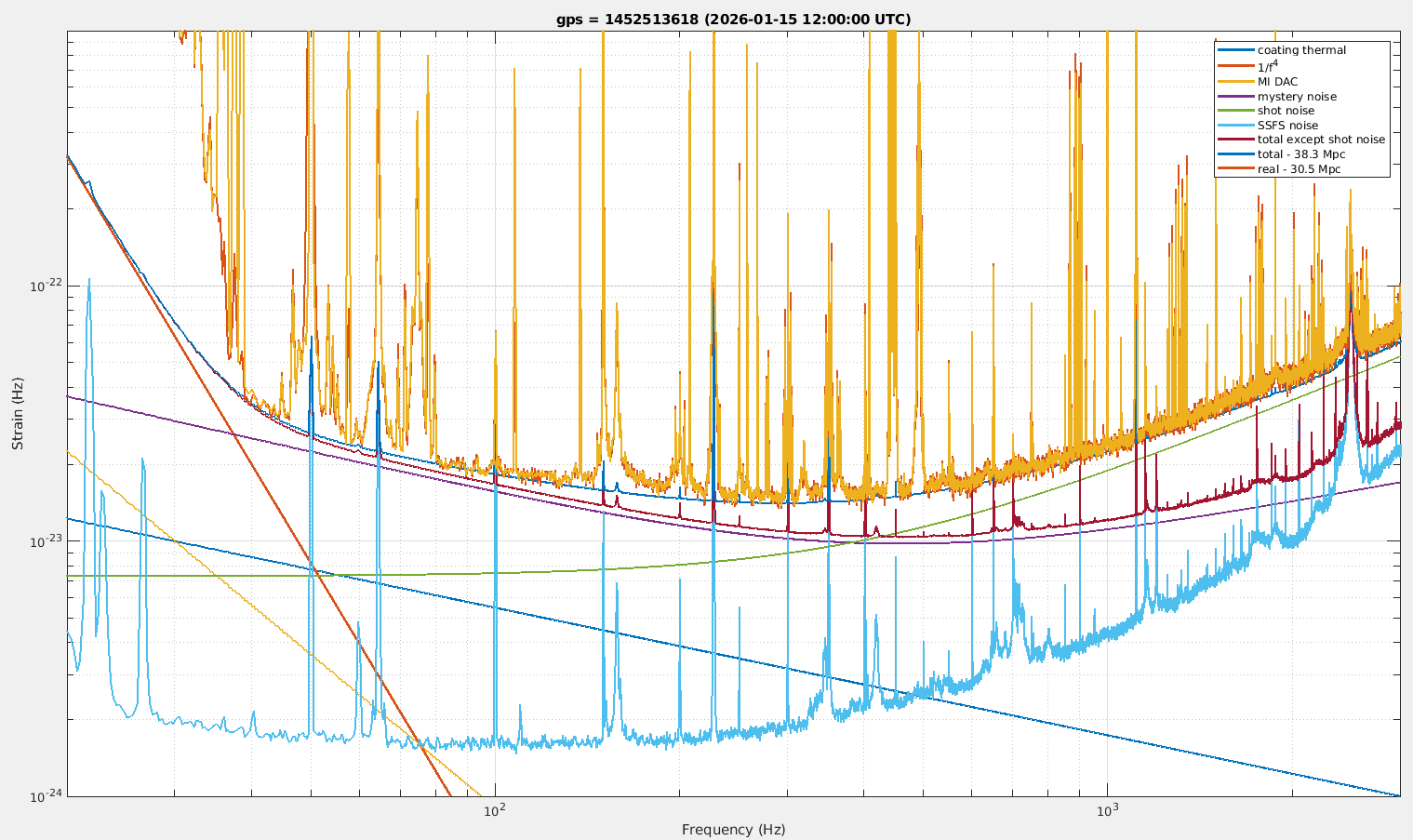Click the 10⁻²³ tick label on strain axis
The width and height of the screenshot is (1413, 840).
(x=47, y=541)
